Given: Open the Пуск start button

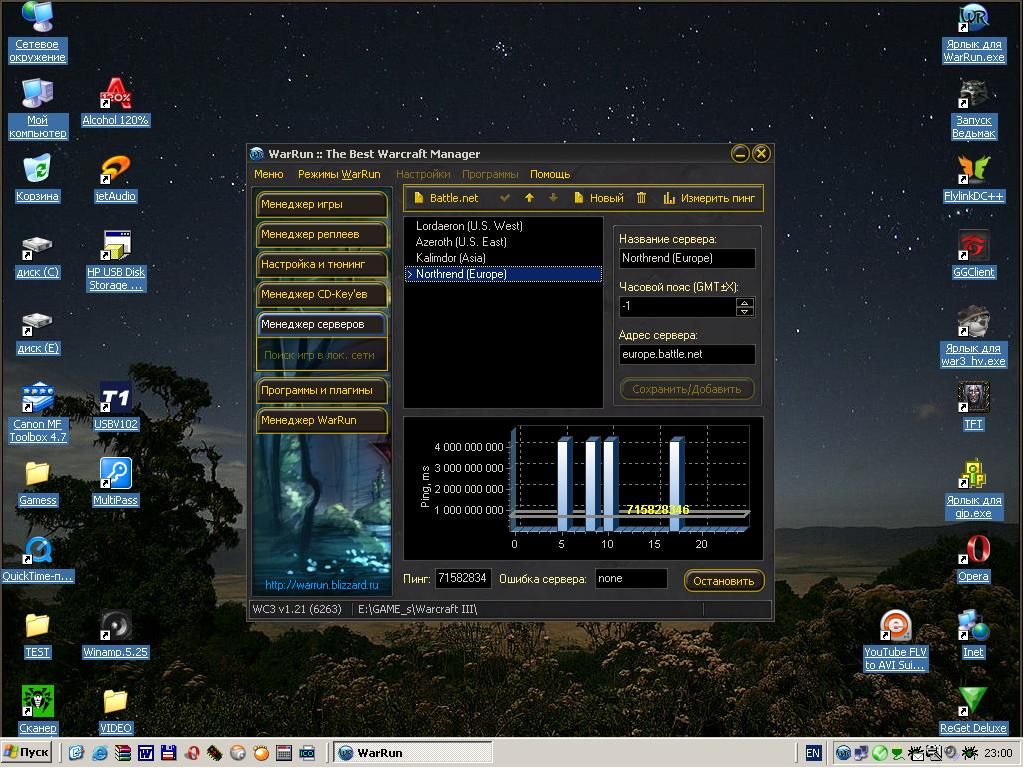Looking at the screenshot, I should pos(26,753).
